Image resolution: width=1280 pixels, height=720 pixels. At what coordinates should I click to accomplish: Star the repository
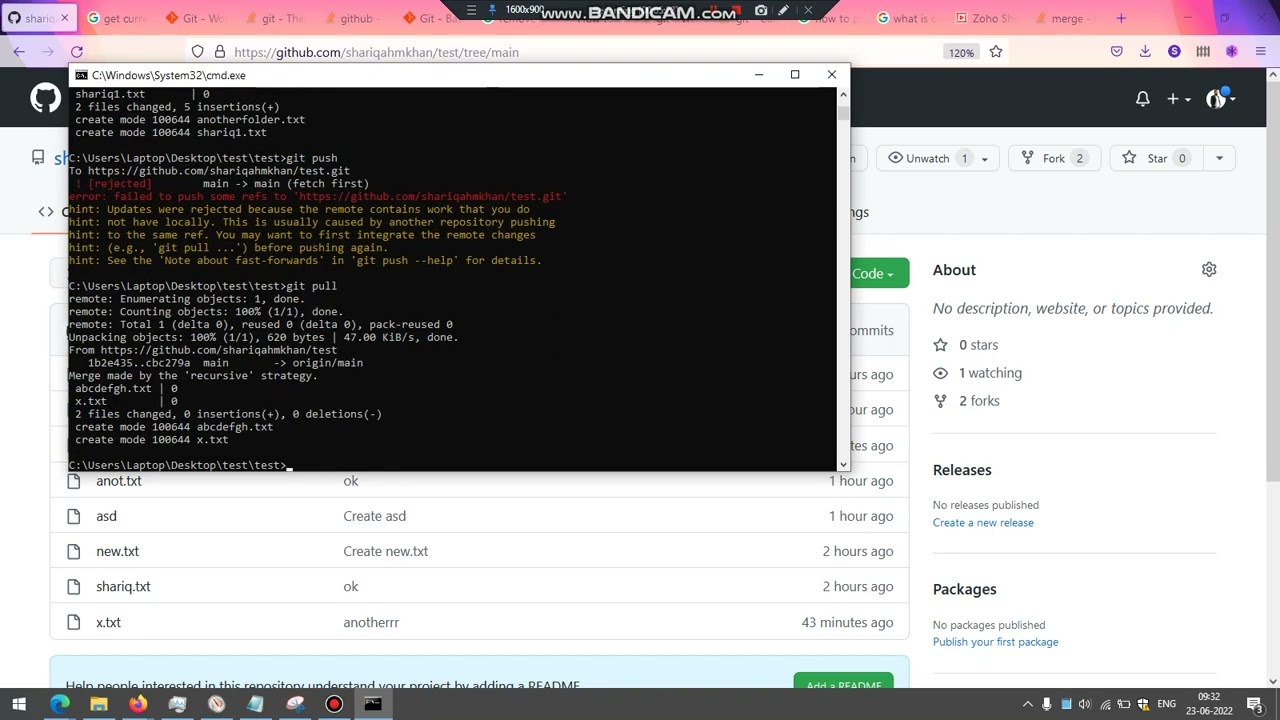tap(1154, 158)
